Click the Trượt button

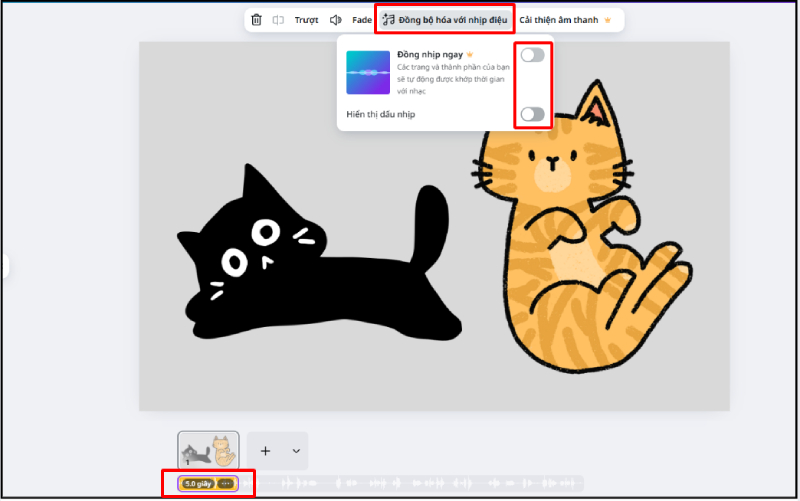click(306, 20)
